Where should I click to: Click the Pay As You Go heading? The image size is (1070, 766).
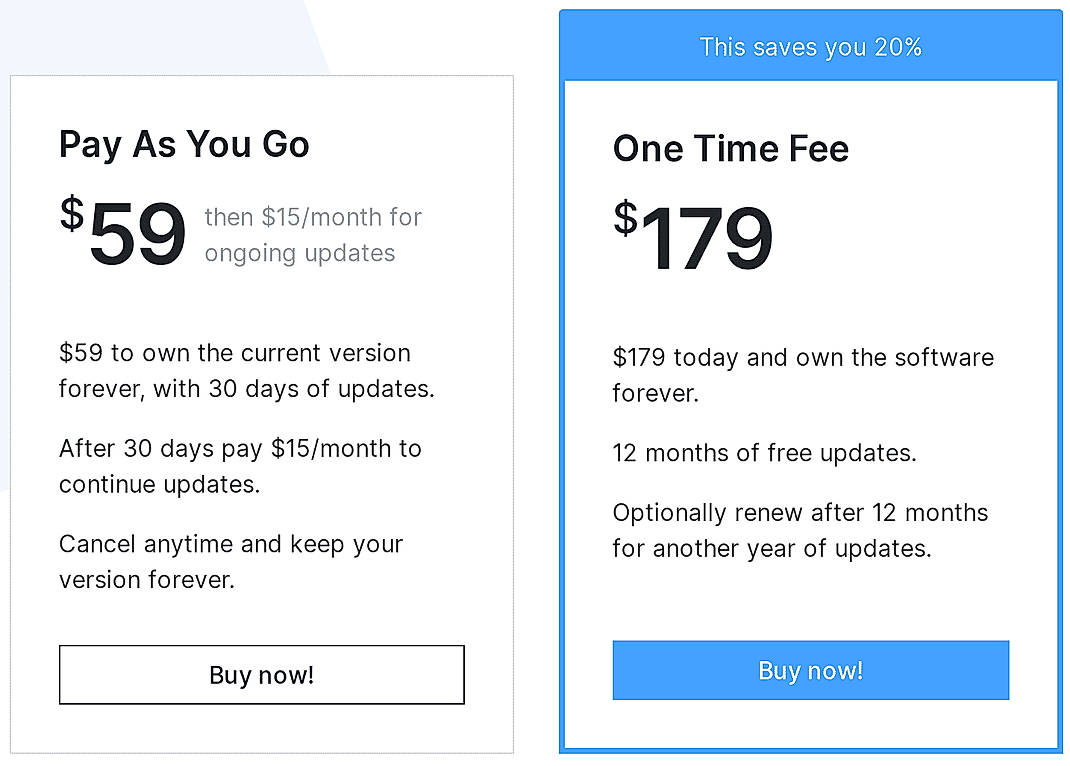coord(184,144)
